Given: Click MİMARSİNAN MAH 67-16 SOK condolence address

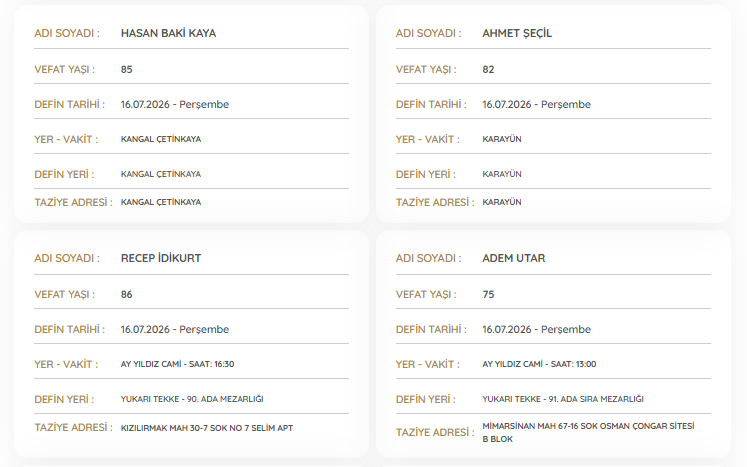Looking at the screenshot, I should point(588,432).
